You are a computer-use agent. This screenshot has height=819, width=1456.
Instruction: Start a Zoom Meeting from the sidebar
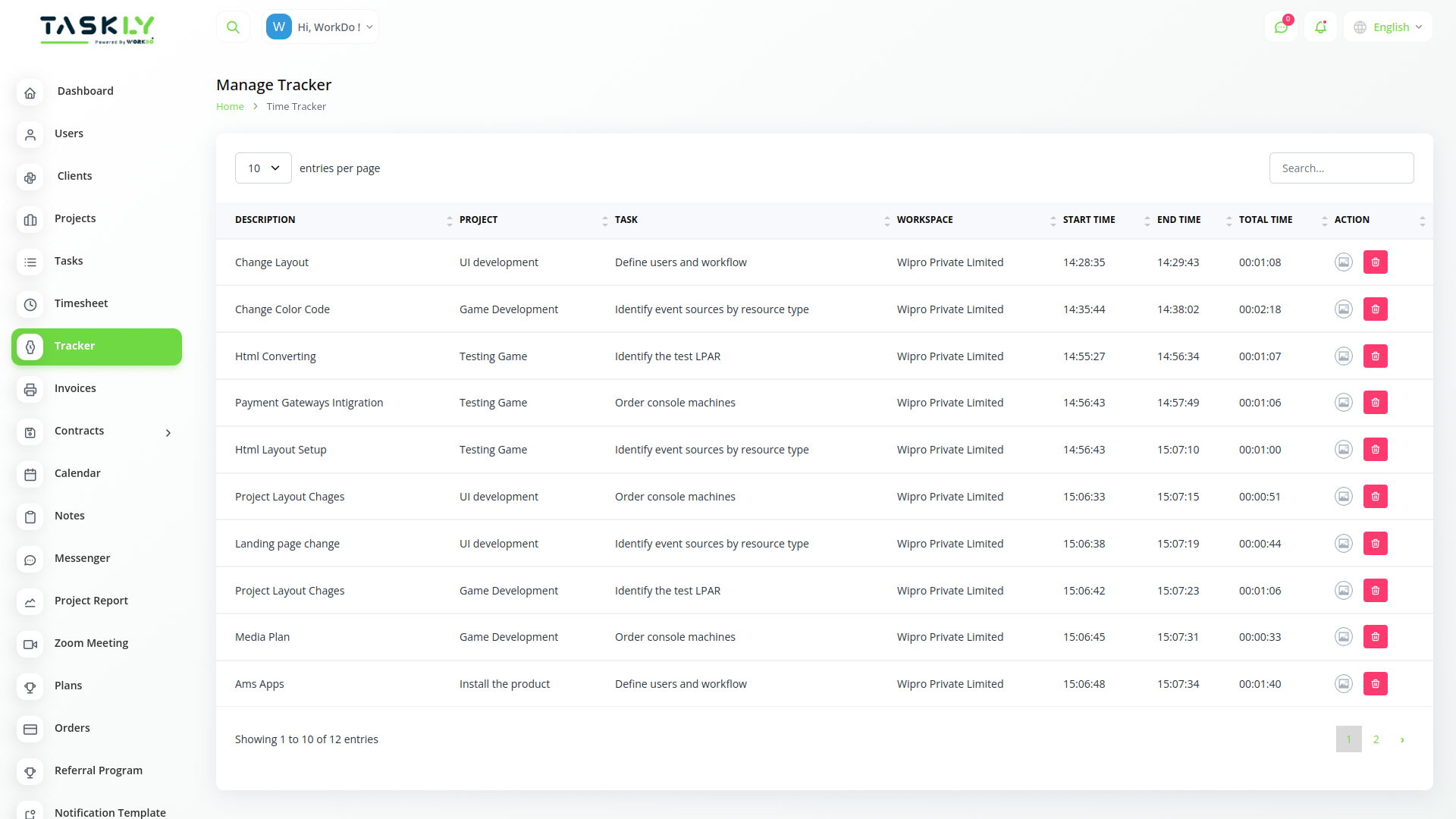pyautogui.click(x=90, y=642)
